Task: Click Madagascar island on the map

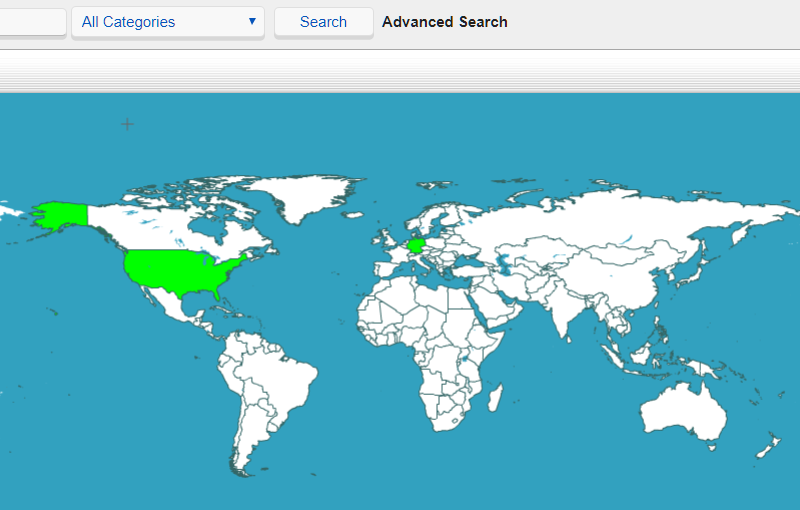Action: [495, 398]
